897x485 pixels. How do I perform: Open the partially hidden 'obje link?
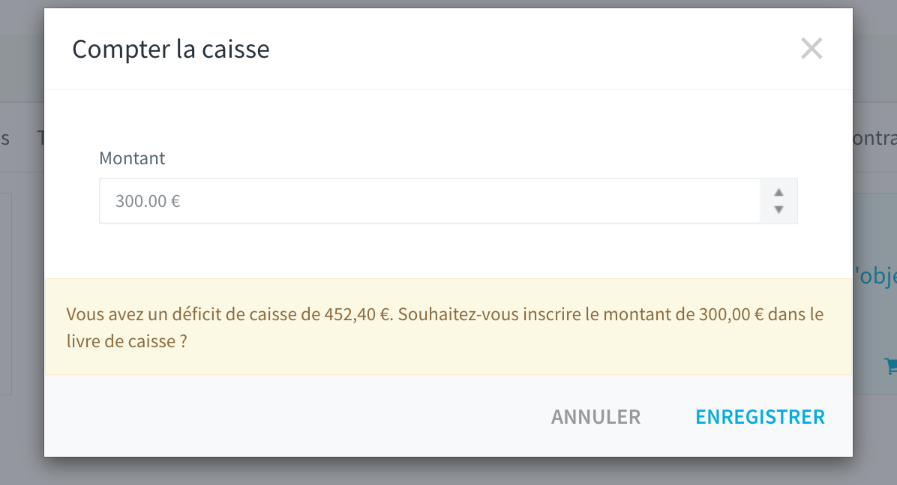875,276
